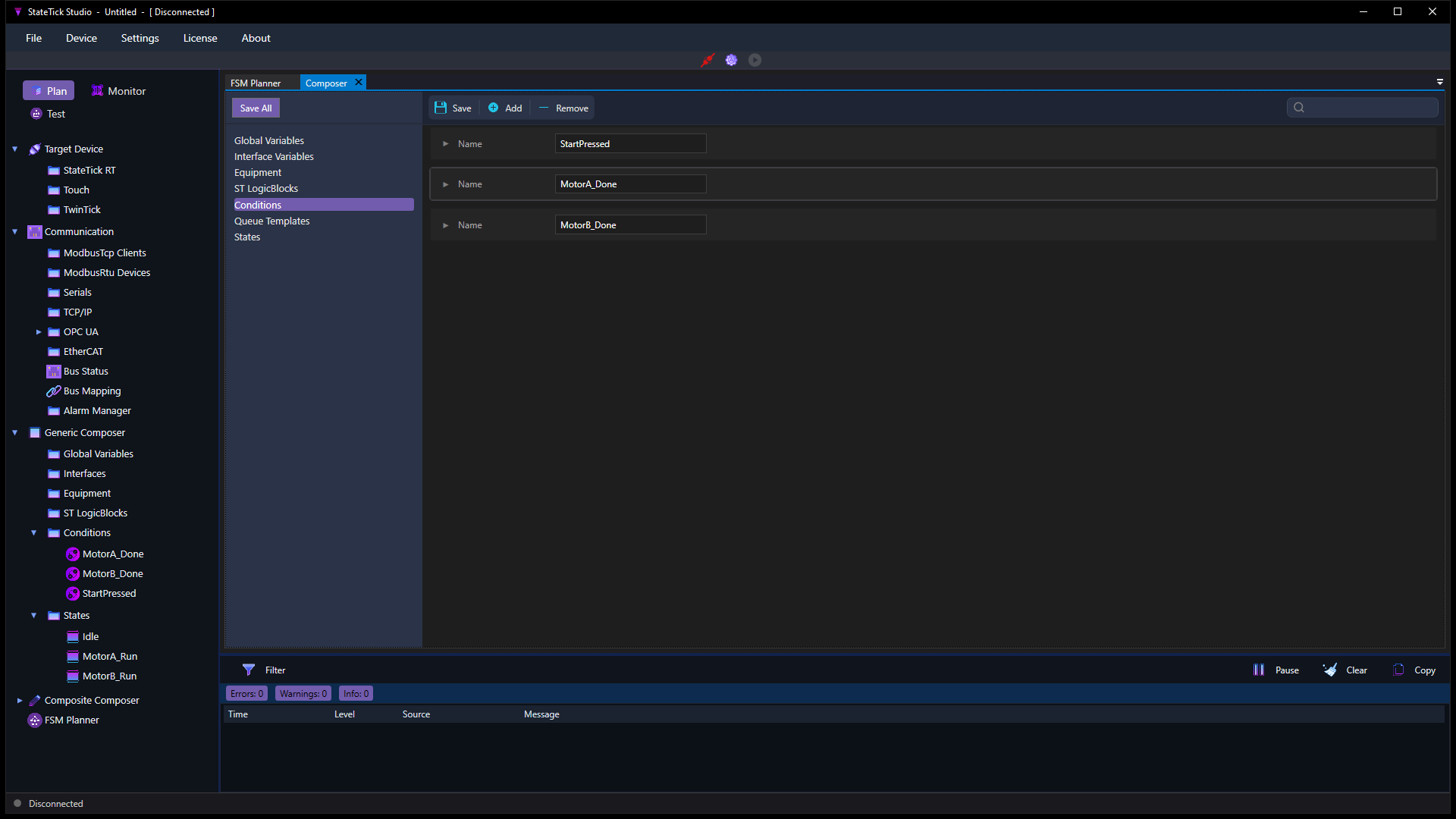Image resolution: width=1456 pixels, height=819 pixels.
Task: Open the Device menu
Action: point(81,38)
